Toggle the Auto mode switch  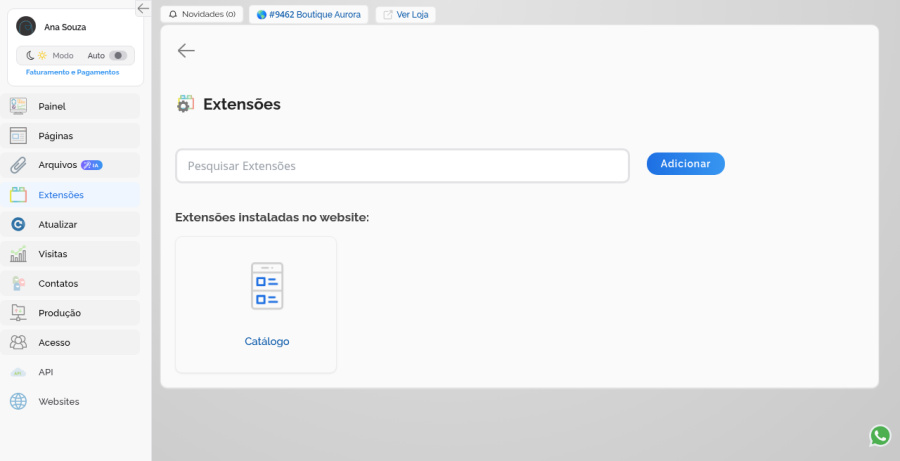pyautogui.click(x=118, y=56)
